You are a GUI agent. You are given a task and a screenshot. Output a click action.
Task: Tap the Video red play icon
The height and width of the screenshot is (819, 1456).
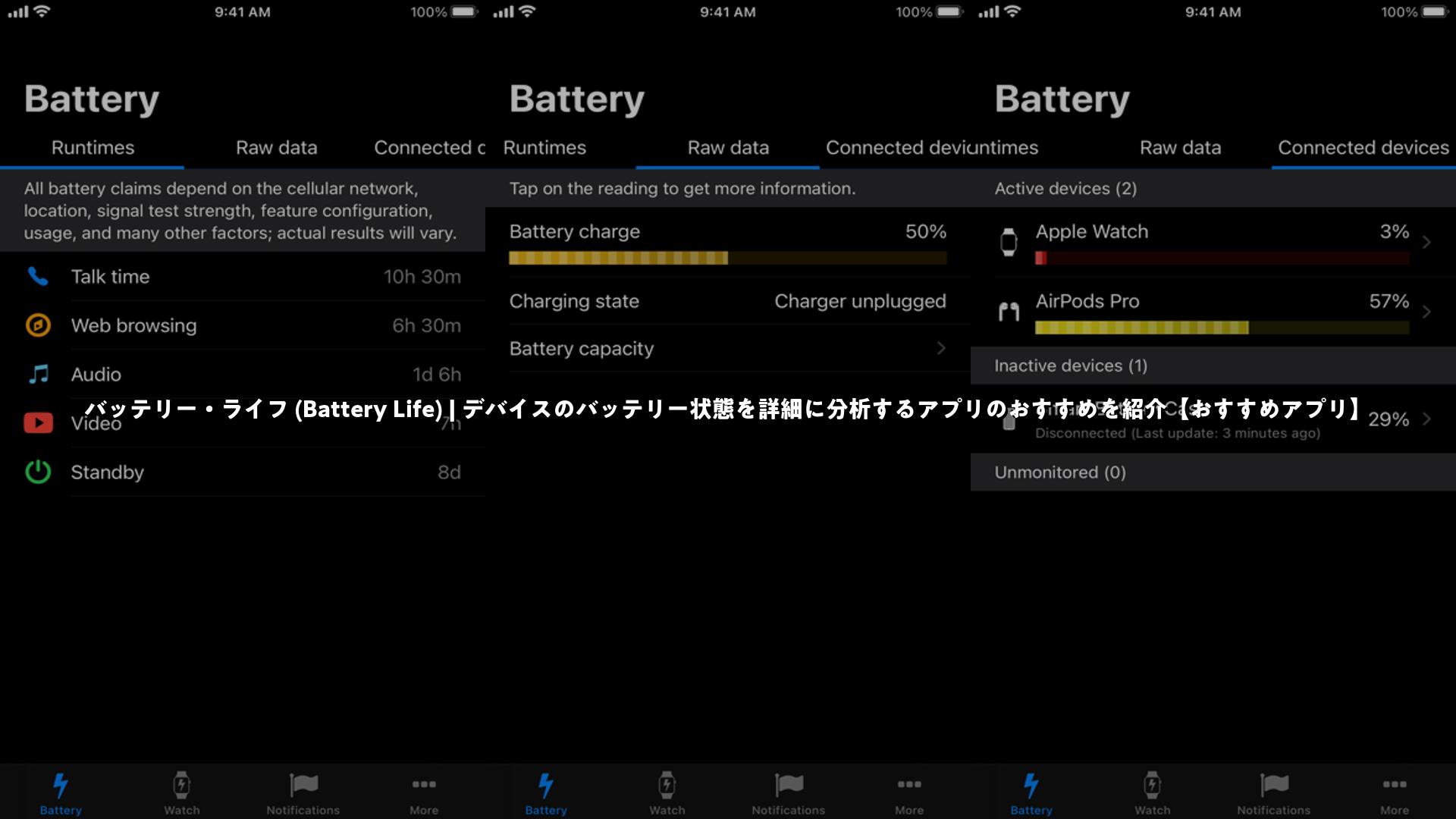click(x=38, y=423)
